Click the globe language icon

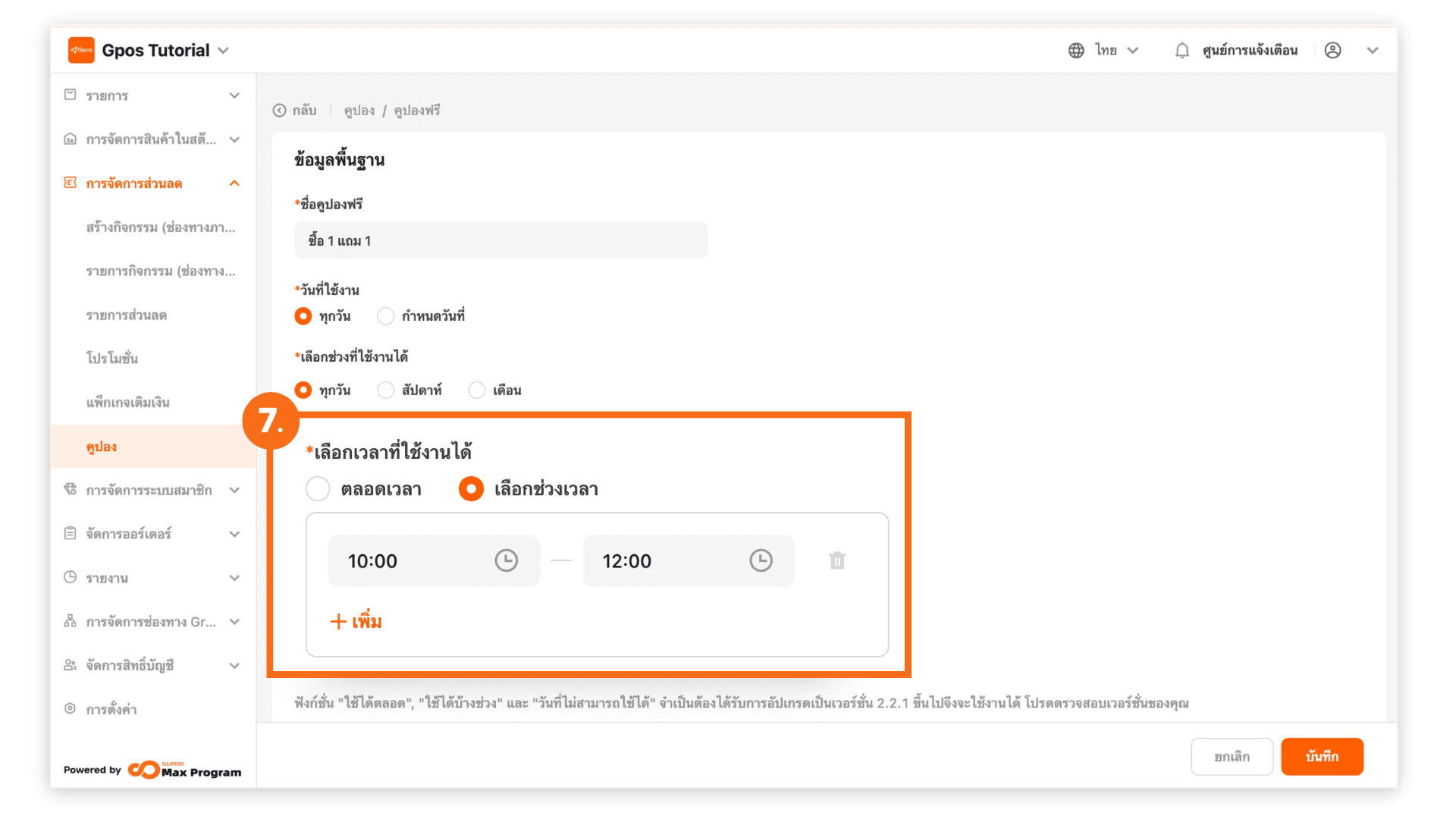1076,50
